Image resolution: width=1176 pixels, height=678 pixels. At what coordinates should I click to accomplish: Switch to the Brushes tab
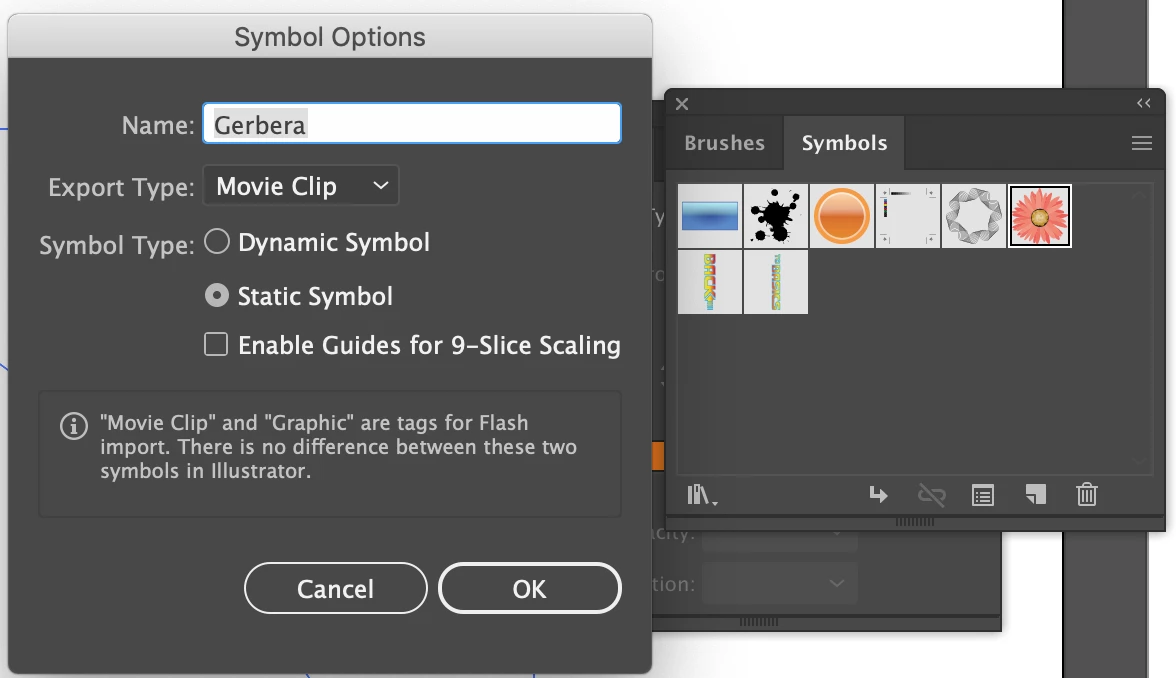click(x=724, y=142)
